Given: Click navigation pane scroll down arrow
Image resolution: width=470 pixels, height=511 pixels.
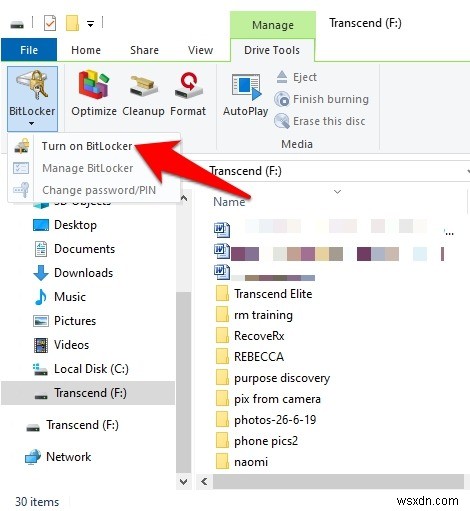Looking at the screenshot, I should click(x=184, y=482).
